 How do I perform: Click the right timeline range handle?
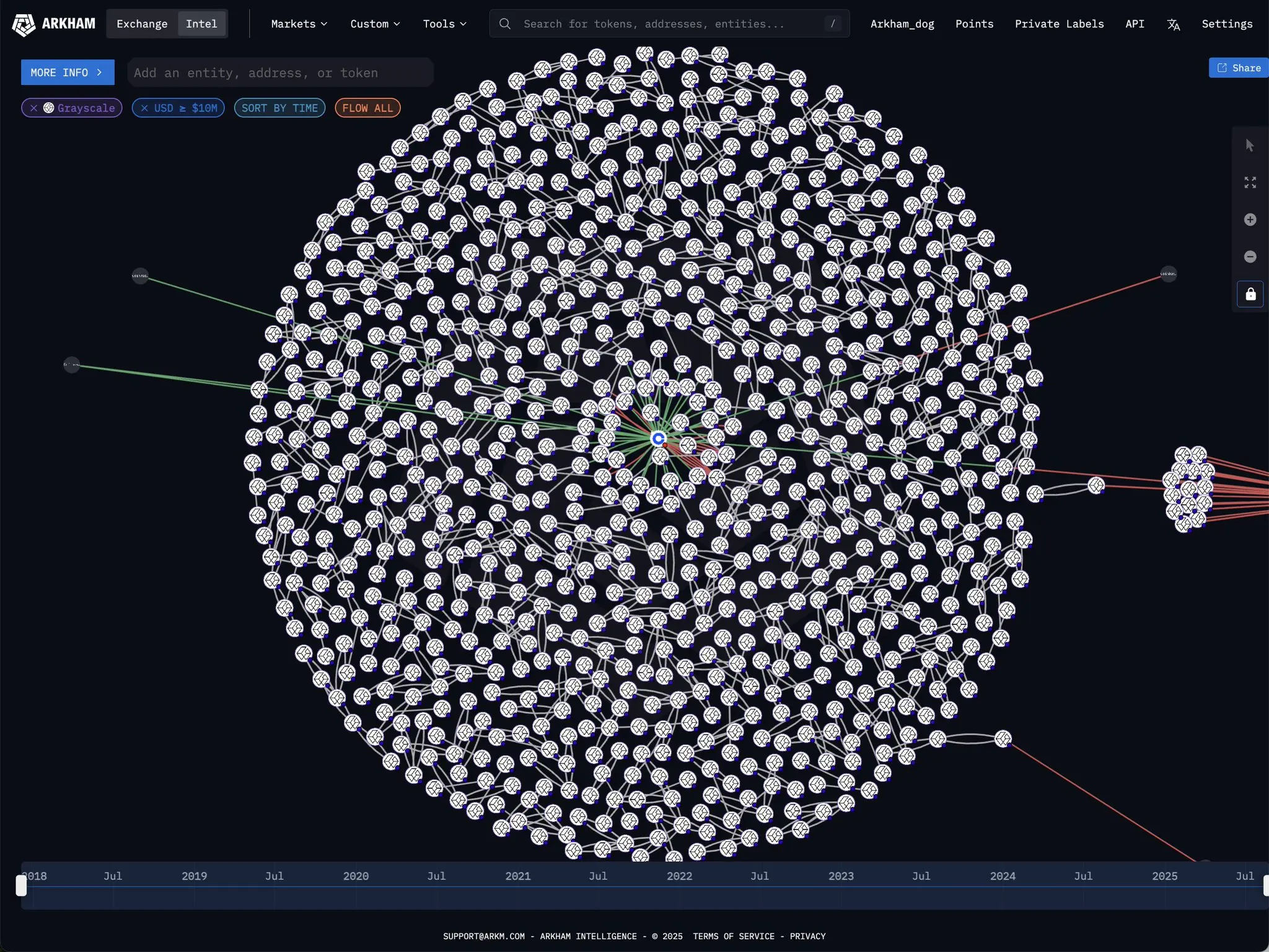1266,886
